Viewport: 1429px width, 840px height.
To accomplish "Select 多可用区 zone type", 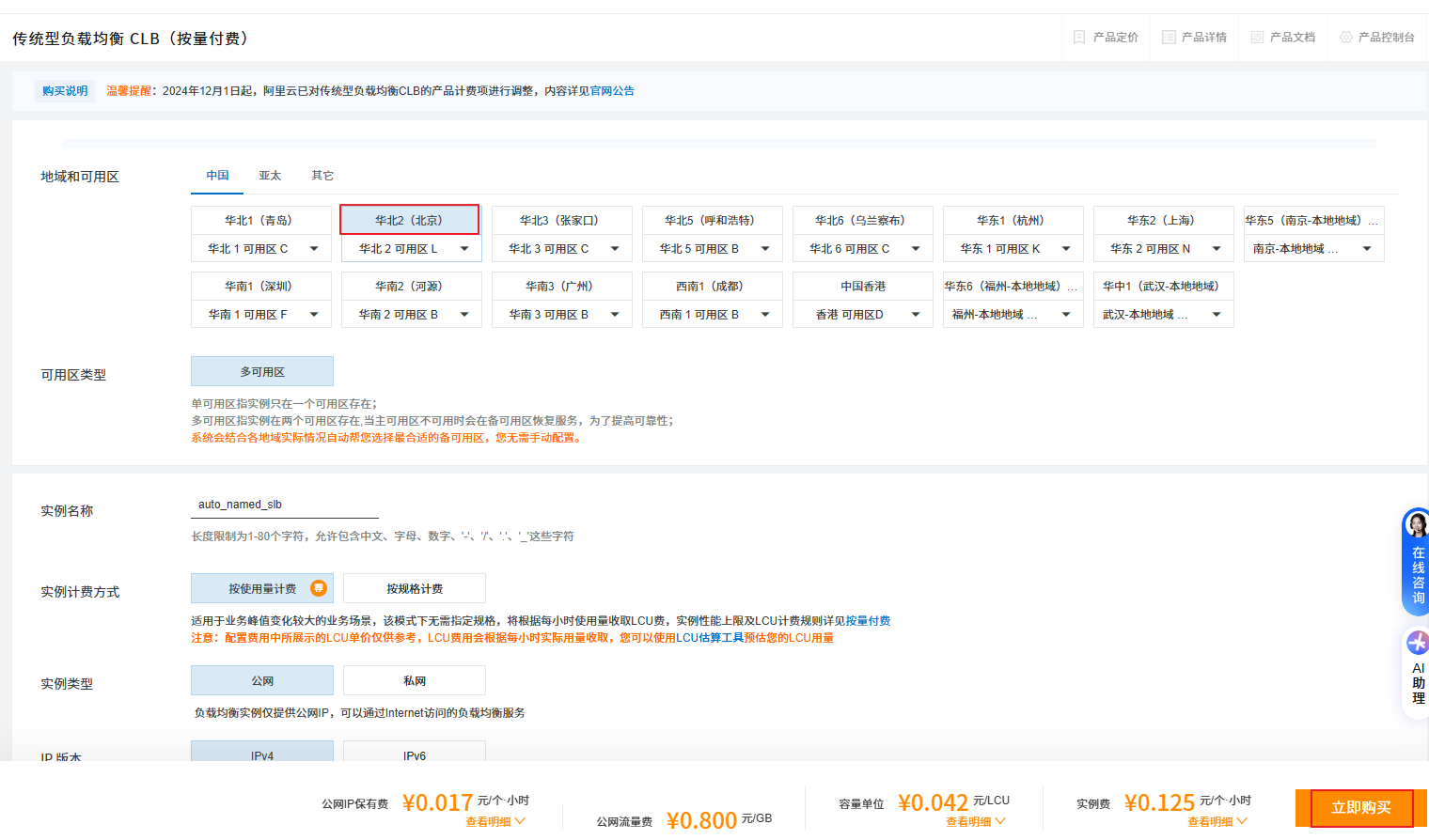I will [x=262, y=371].
